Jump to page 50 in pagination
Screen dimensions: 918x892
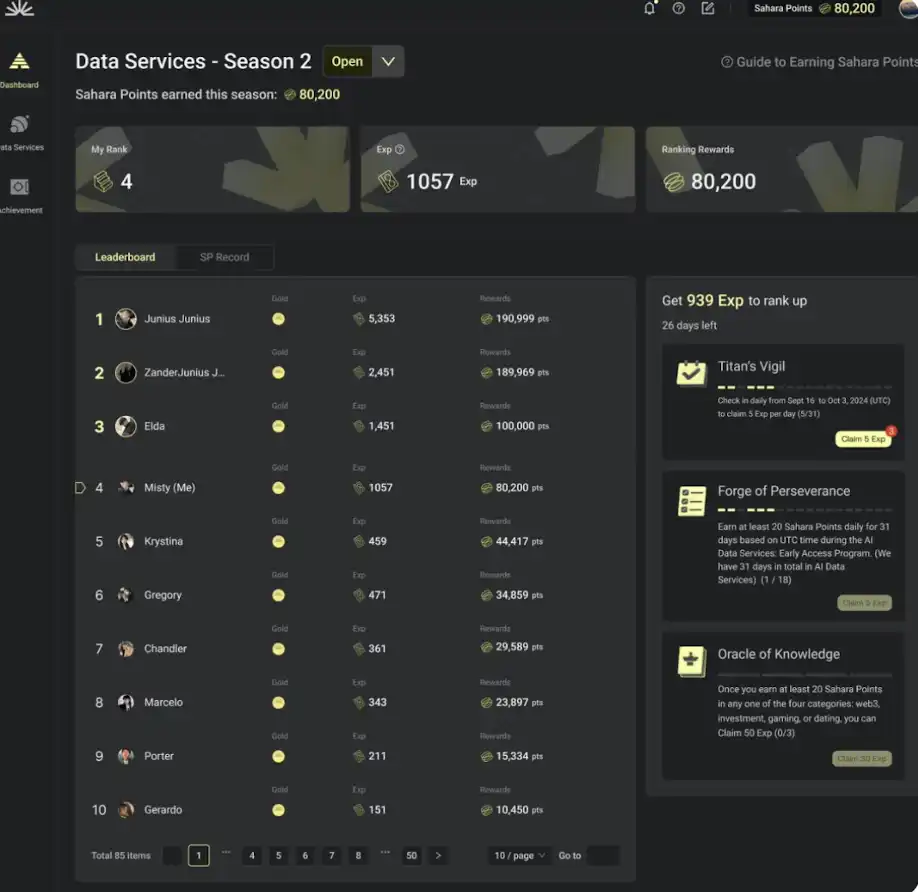(411, 856)
